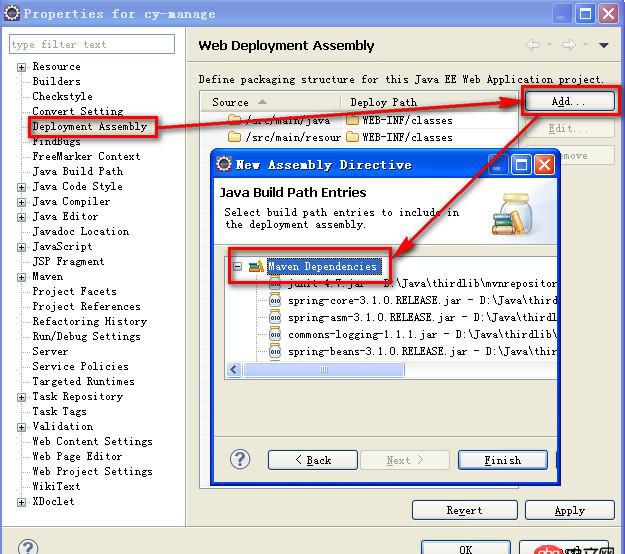Click the help icon in the Properties window
The width and height of the screenshot is (625, 554).
coord(28,547)
